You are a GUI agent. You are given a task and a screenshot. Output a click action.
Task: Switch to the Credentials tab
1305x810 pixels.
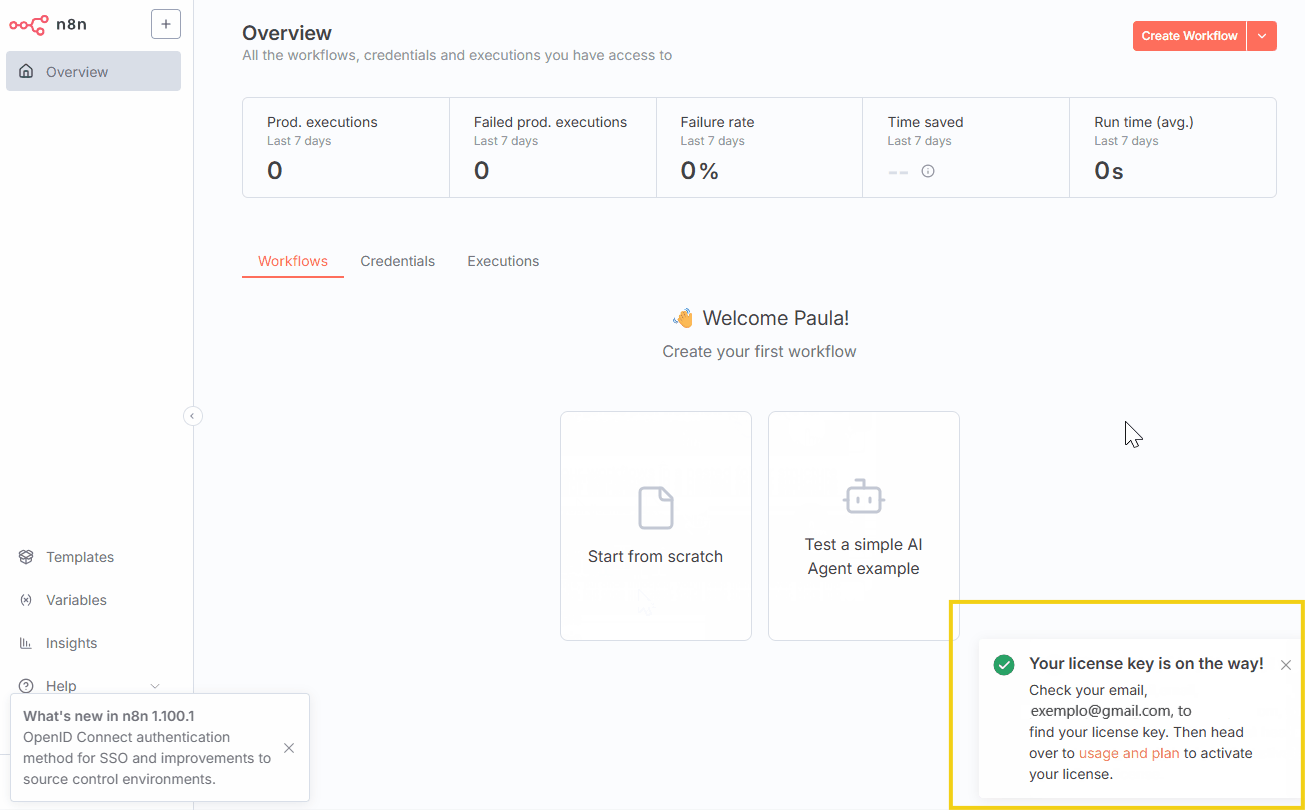coord(397,261)
